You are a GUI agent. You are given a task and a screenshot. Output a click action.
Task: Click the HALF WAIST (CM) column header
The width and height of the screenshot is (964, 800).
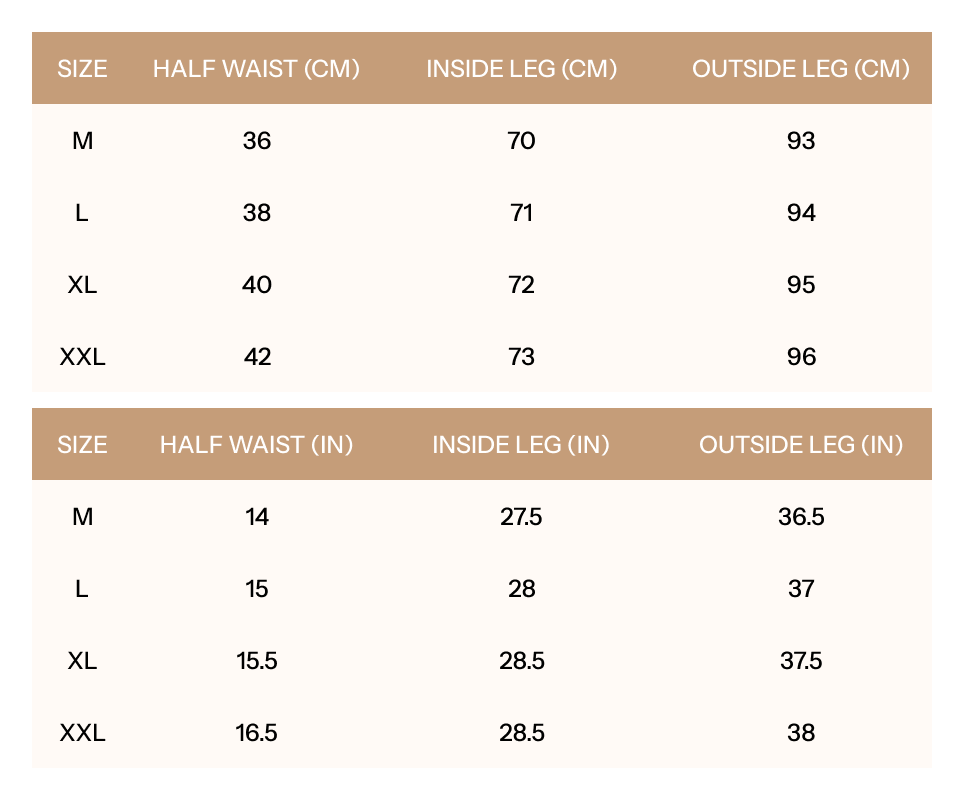point(256,69)
